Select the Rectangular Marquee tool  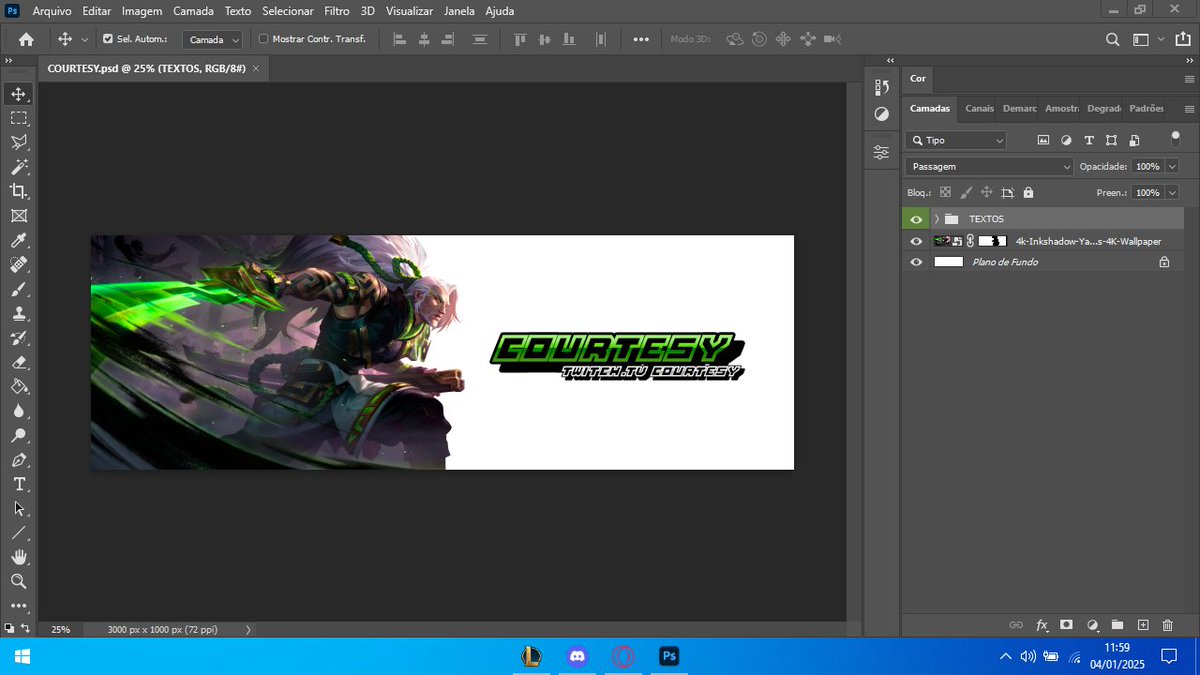pyautogui.click(x=19, y=118)
